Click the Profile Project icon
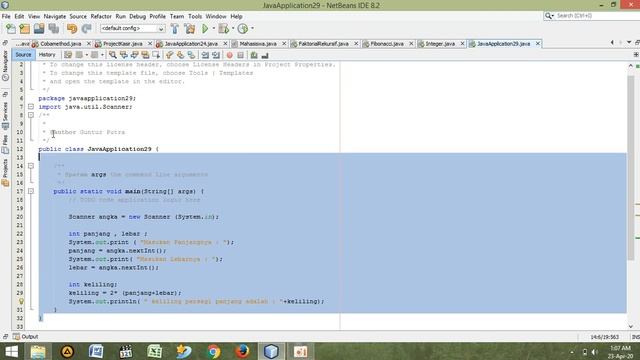The height and width of the screenshot is (360, 640). click(x=243, y=29)
